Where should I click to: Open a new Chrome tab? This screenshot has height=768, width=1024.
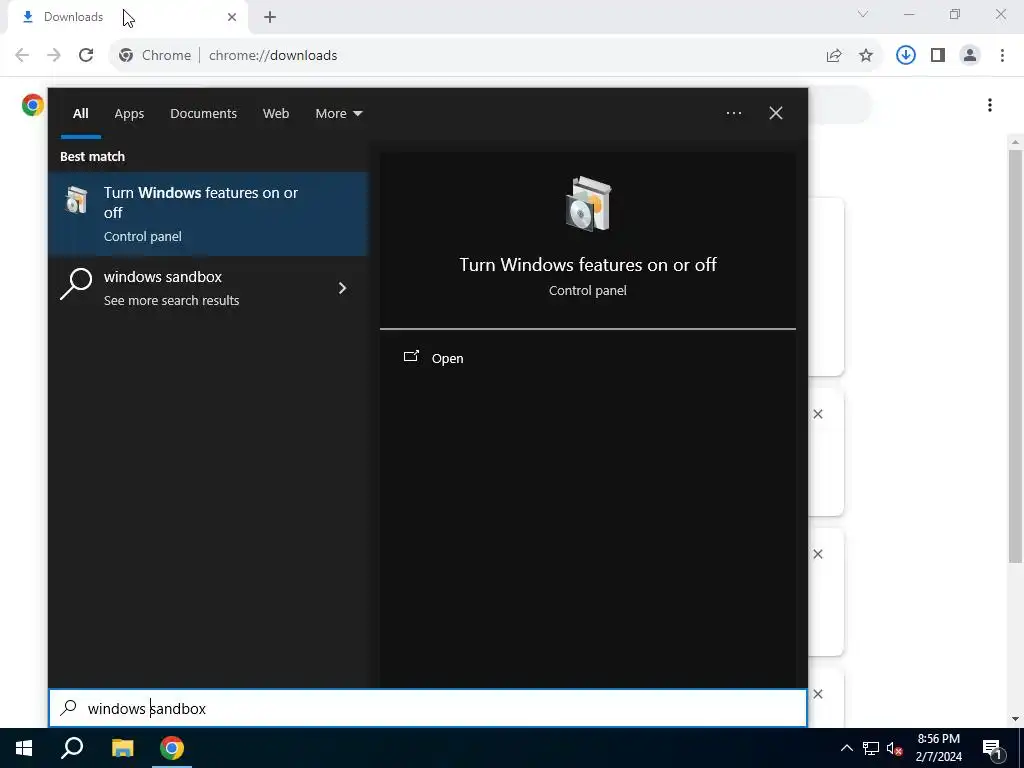(x=270, y=17)
